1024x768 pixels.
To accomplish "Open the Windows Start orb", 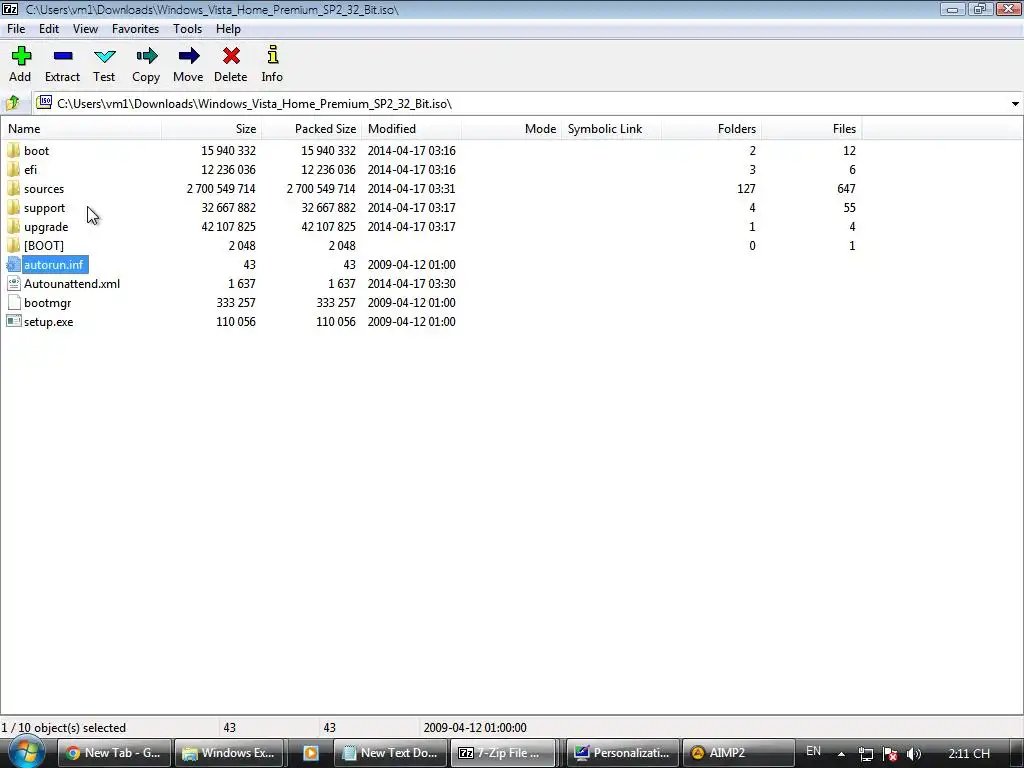I will pyautogui.click(x=26, y=752).
